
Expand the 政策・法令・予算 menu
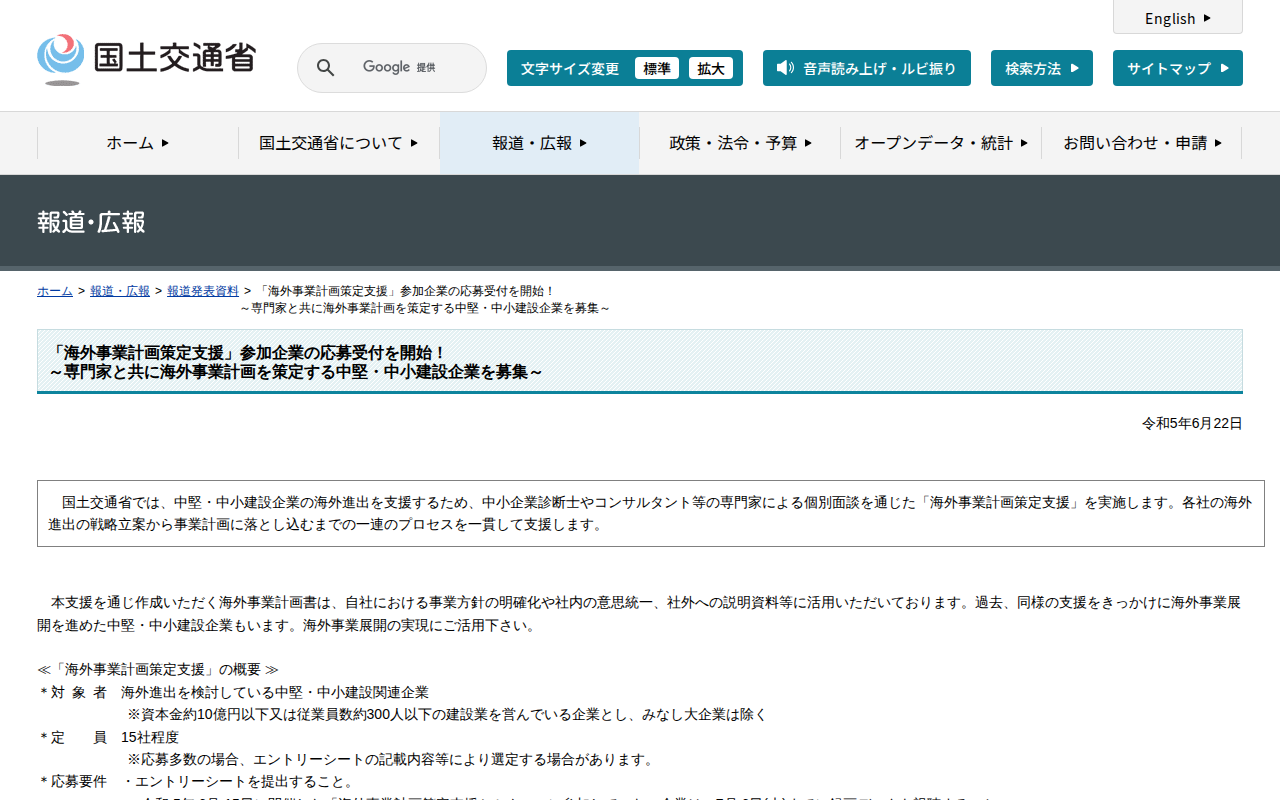[x=741, y=143]
